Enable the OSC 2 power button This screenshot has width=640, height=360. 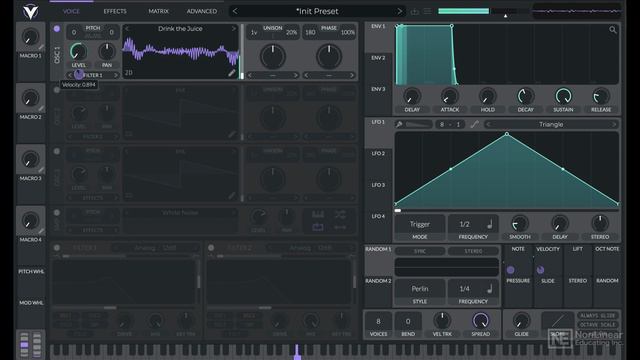pos(57,90)
